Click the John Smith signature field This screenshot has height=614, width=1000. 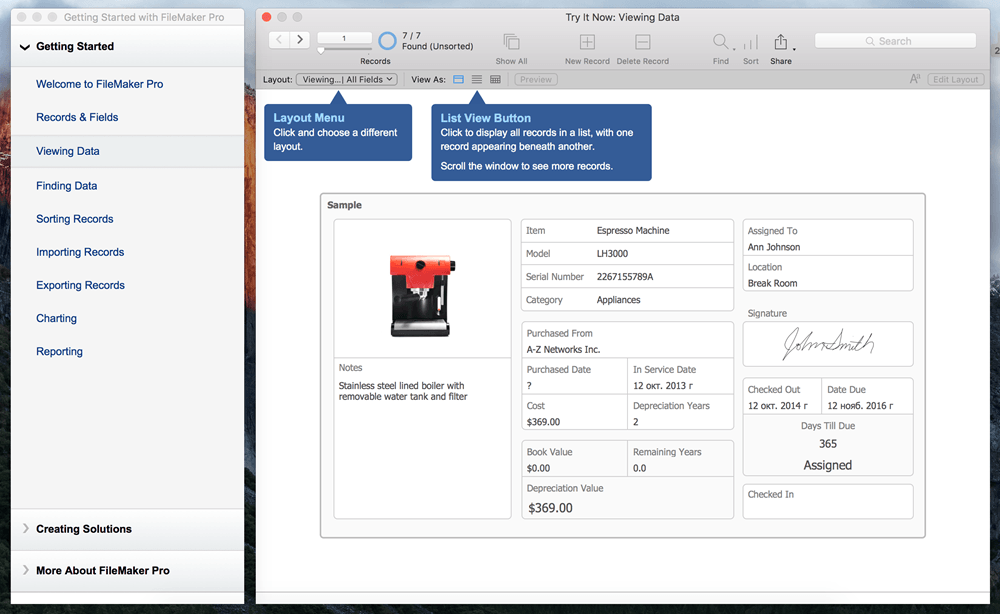click(x=828, y=344)
